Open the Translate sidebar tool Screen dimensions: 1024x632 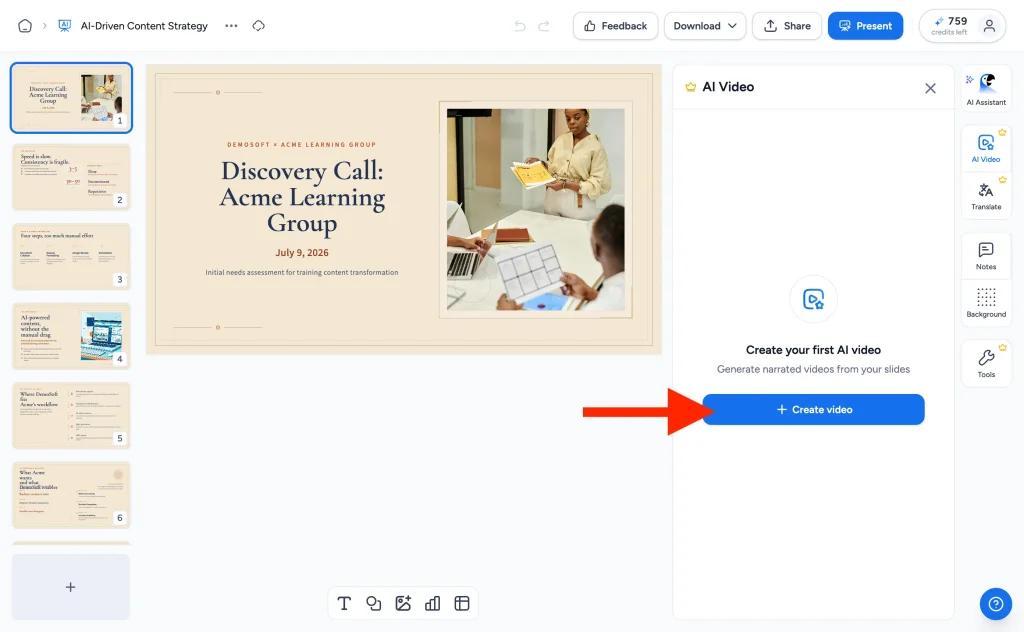tap(986, 196)
